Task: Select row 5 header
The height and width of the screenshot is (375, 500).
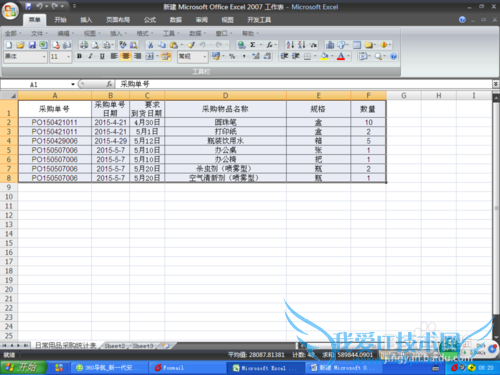Action: (9, 150)
